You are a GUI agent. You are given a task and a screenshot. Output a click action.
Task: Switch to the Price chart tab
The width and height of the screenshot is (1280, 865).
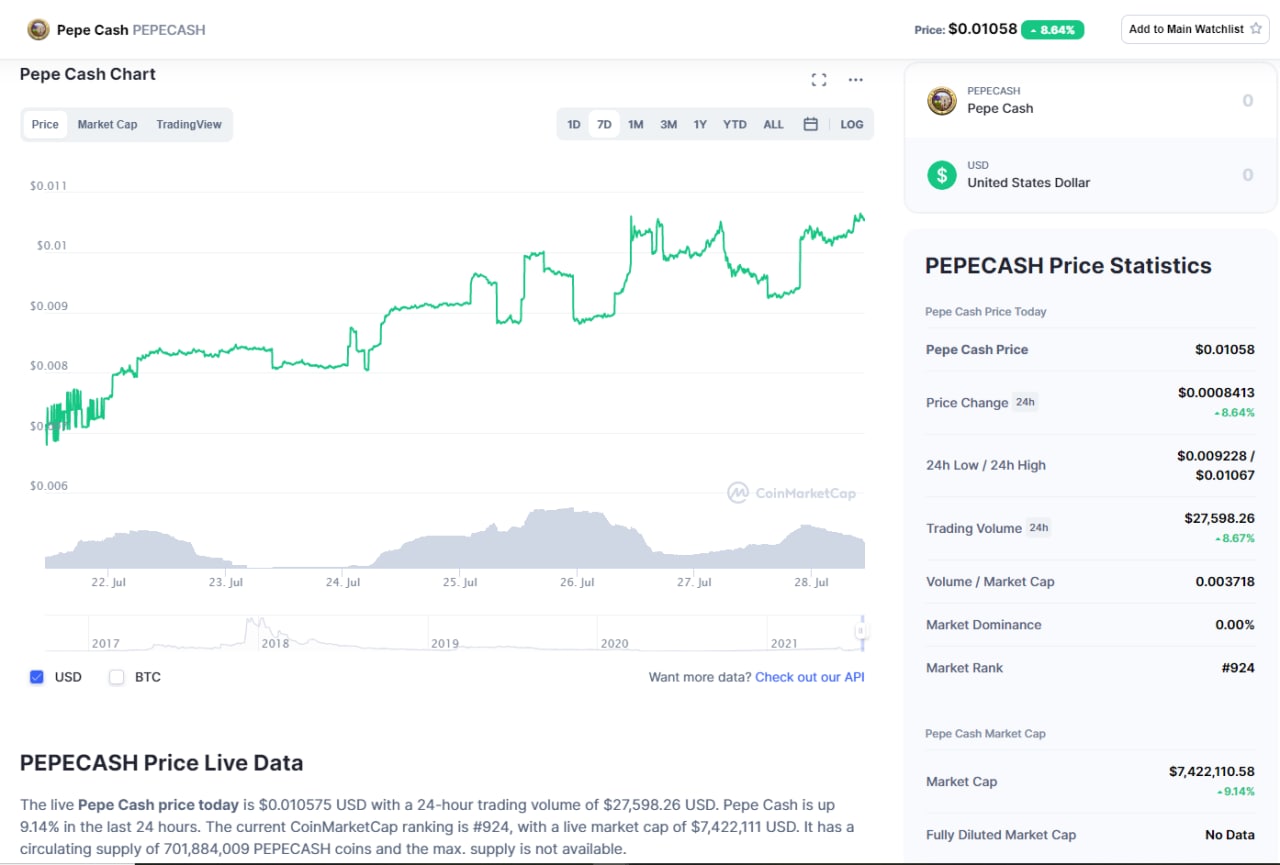point(45,124)
